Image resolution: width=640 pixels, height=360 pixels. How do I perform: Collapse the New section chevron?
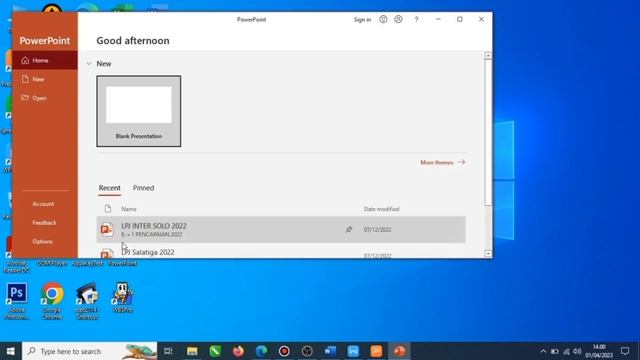[89, 64]
